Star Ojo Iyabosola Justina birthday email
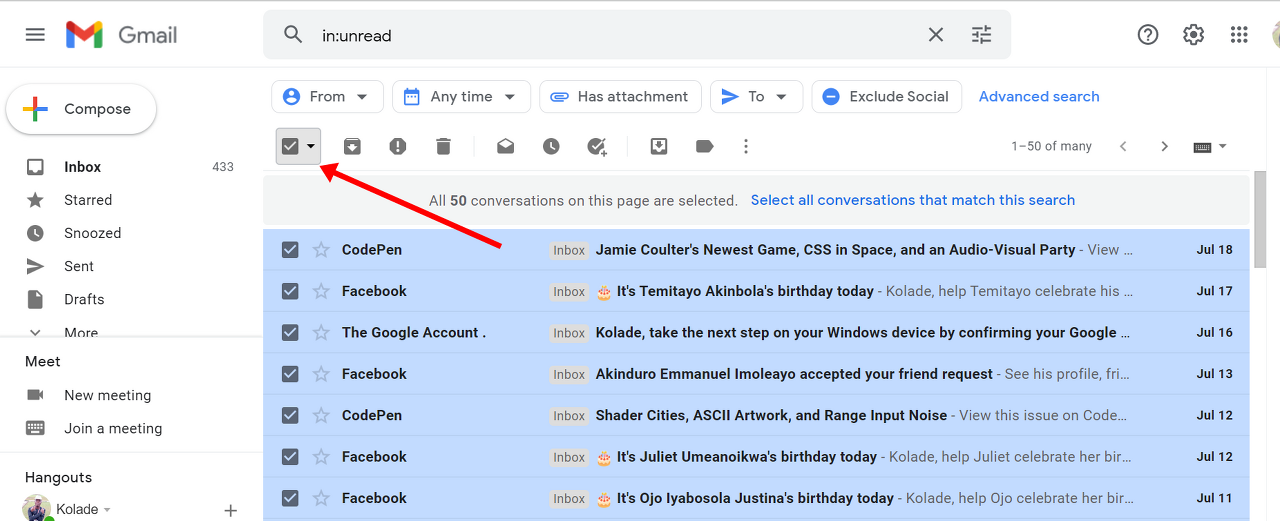The image size is (1280, 521). (321, 498)
